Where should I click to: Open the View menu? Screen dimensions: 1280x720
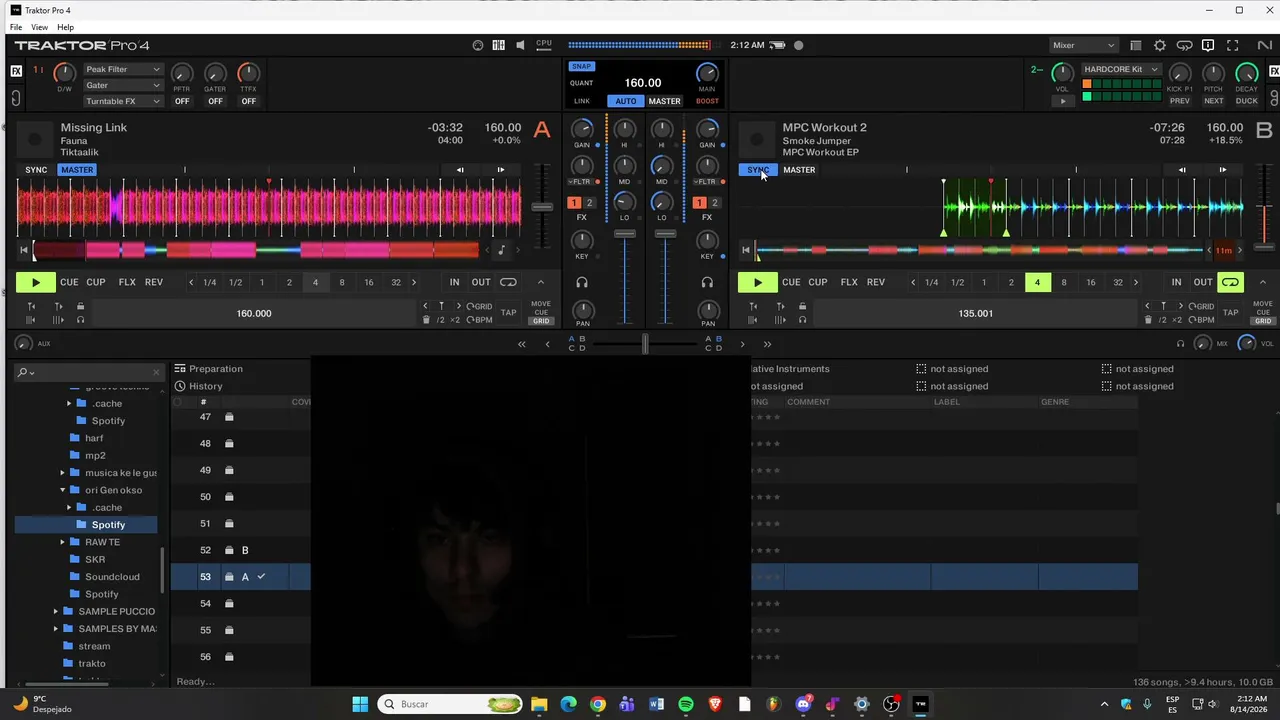point(39,27)
